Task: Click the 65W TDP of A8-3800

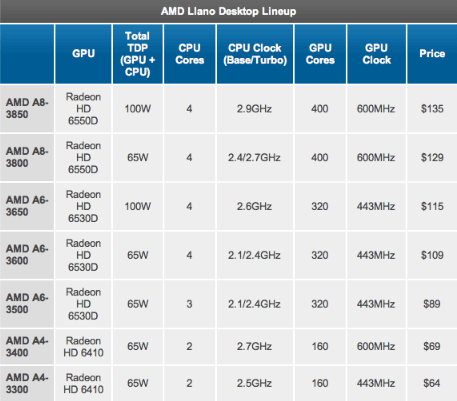Action: click(137, 157)
